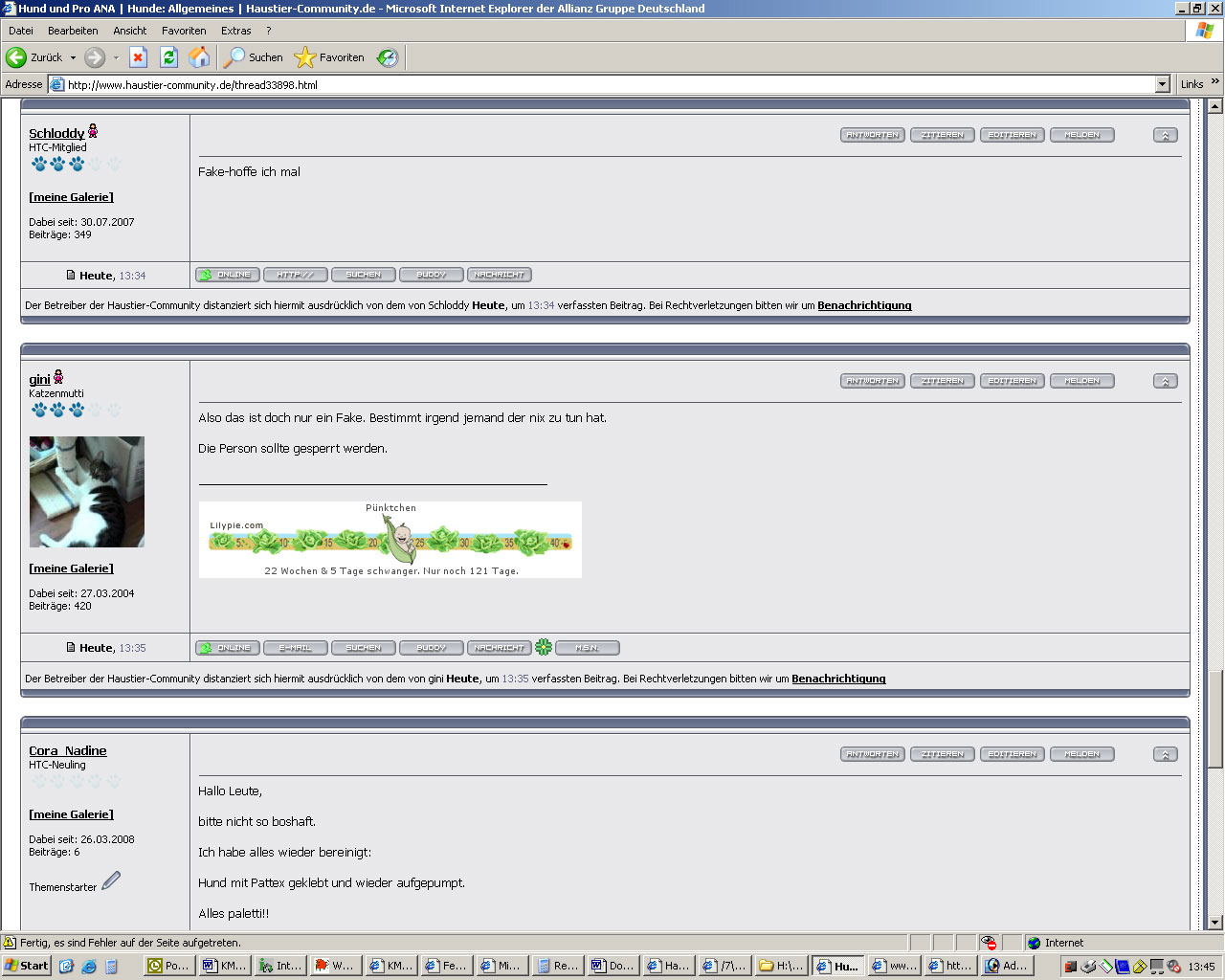
Task: Click gini's cat avatar thumbnail
Action: [x=87, y=492]
